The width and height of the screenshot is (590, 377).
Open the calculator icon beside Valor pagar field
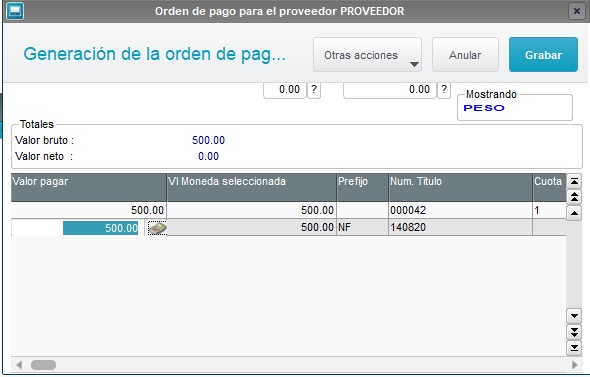coord(157,228)
